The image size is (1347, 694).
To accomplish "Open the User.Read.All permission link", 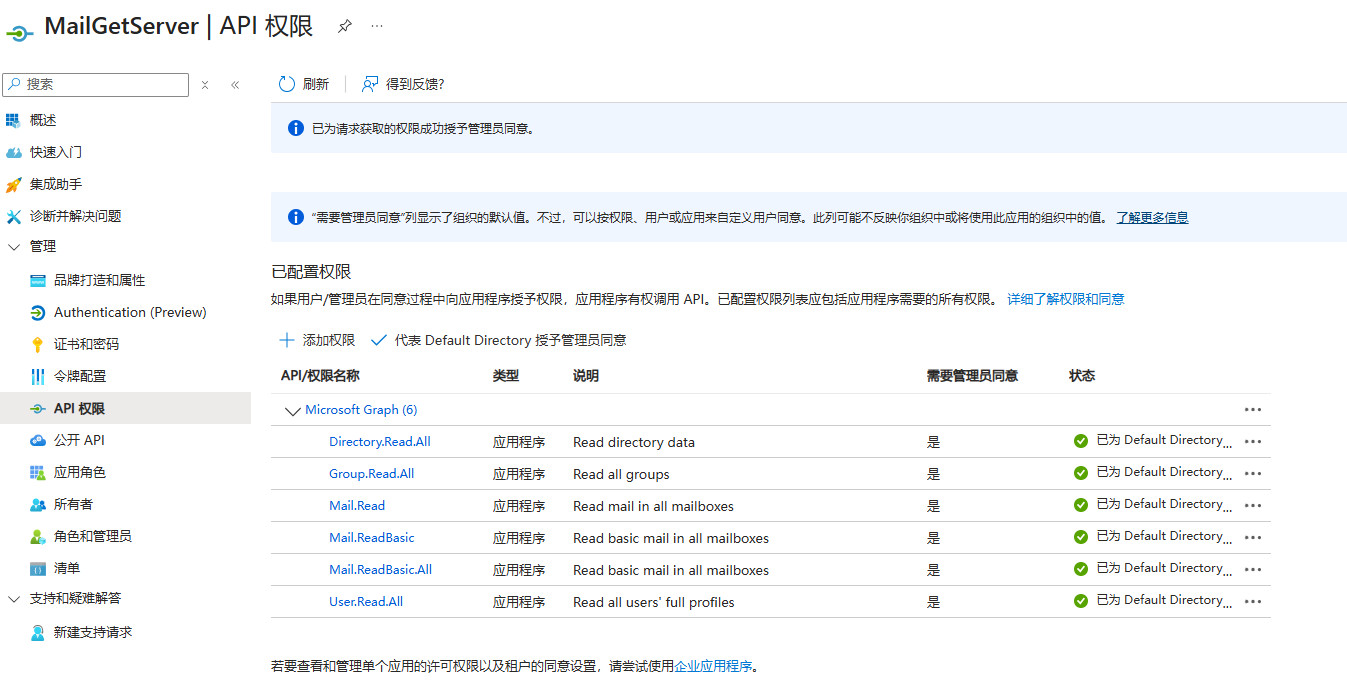I will tap(366, 602).
